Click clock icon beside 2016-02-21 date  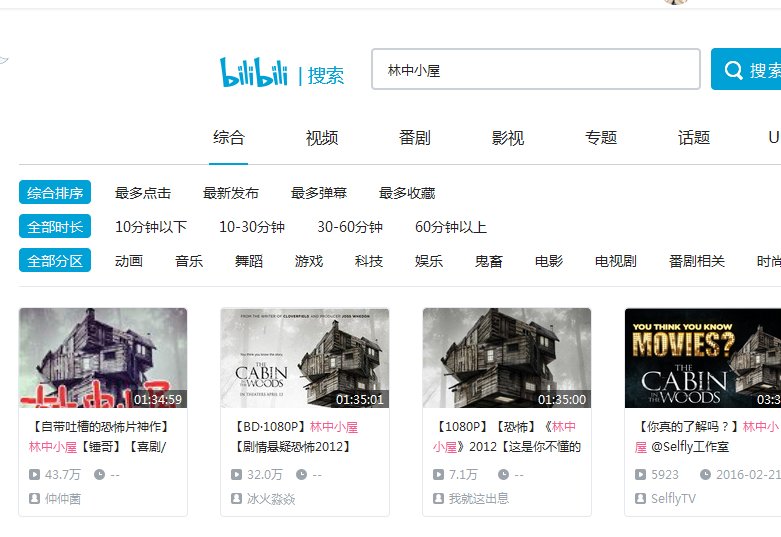pyautogui.click(x=705, y=474)
